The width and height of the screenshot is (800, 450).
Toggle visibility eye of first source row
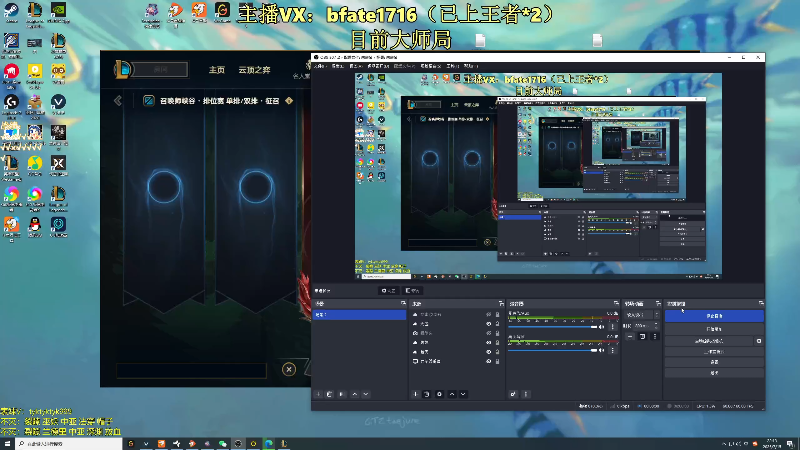pos(488,315)
